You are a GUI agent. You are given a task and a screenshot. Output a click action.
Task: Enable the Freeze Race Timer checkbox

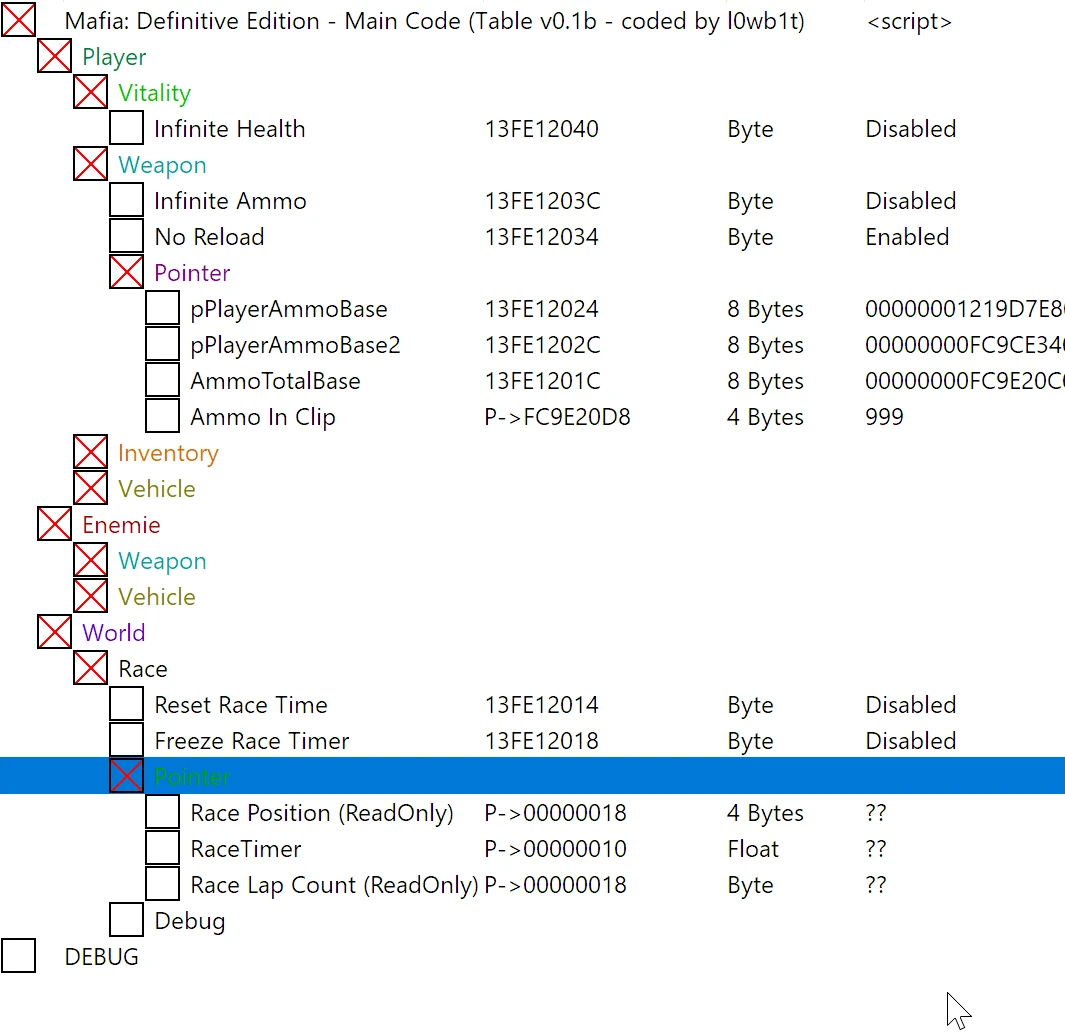[126, 741]
